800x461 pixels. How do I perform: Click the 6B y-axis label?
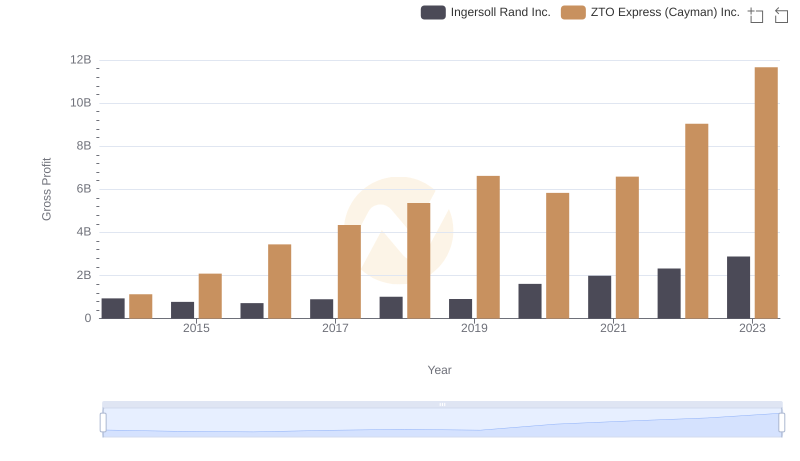[x=84, y=189]
